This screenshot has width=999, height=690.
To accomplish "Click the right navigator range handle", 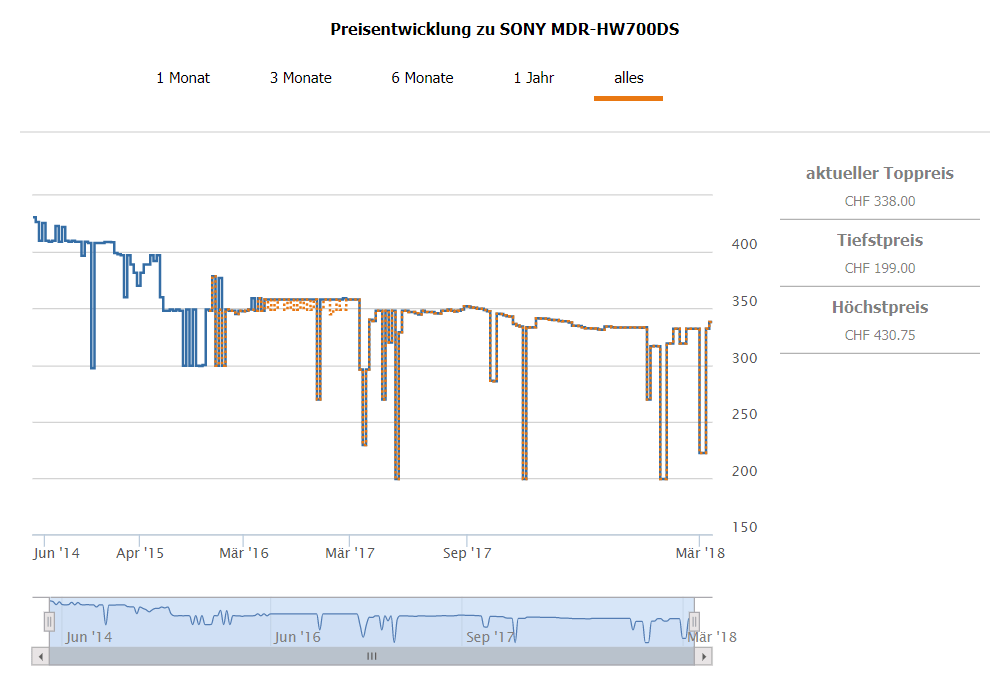I will pos(694,622).
